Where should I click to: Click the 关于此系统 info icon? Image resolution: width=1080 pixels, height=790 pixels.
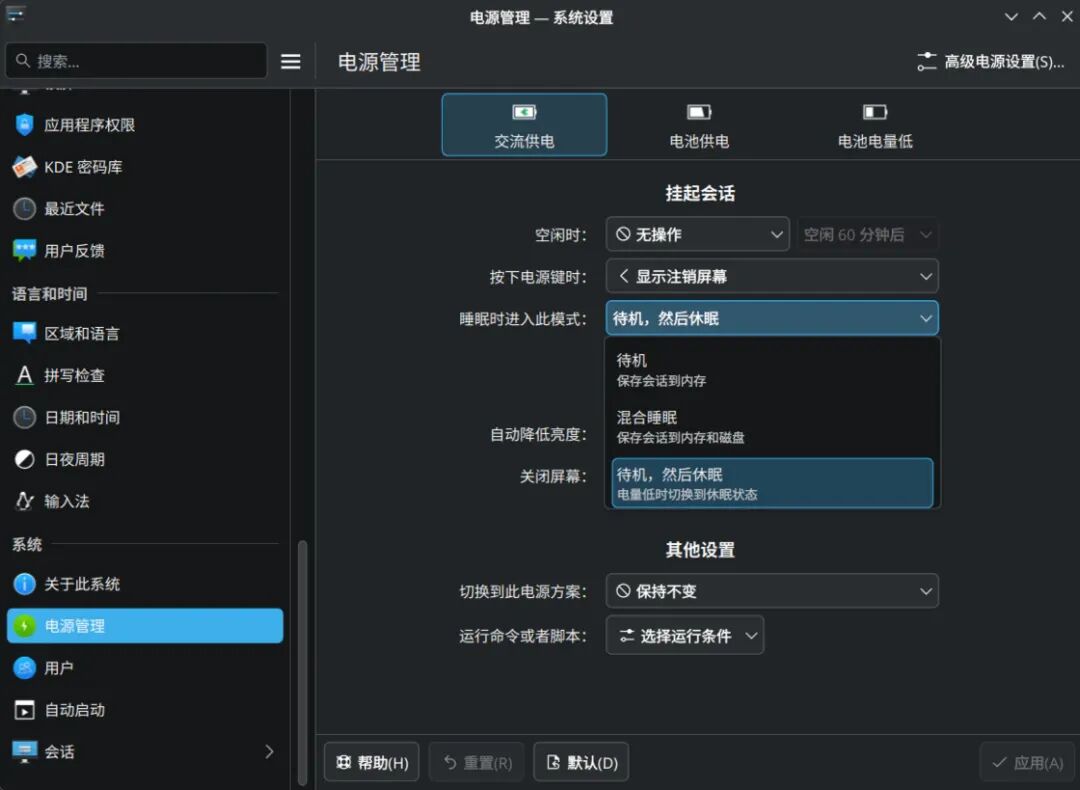click(x=25, y=584)
